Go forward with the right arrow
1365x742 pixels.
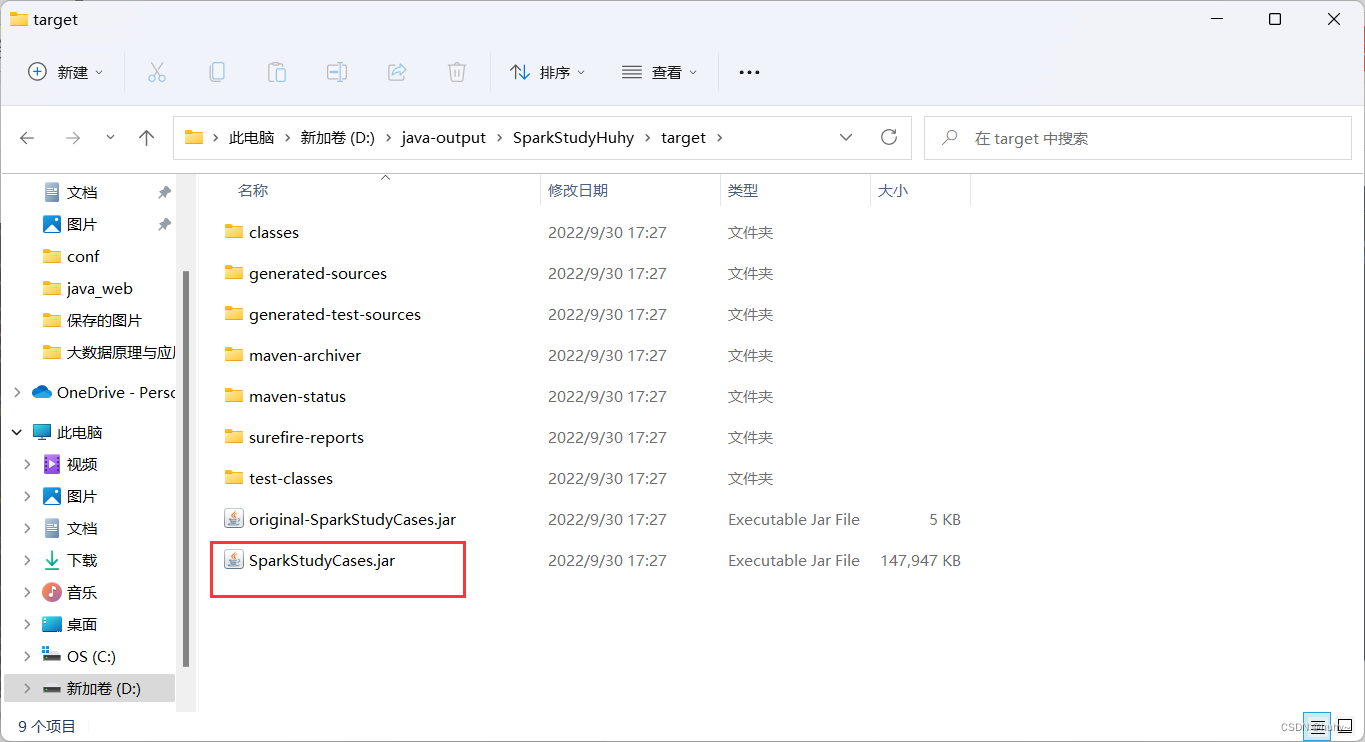click(72, 138)
